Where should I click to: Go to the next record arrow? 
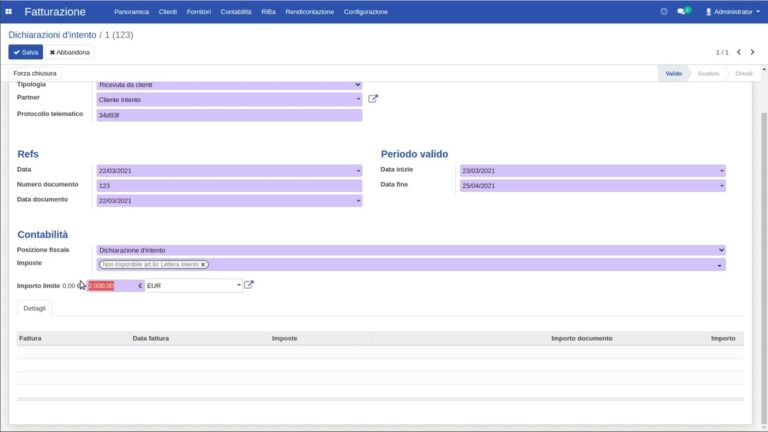pos(752,52)
